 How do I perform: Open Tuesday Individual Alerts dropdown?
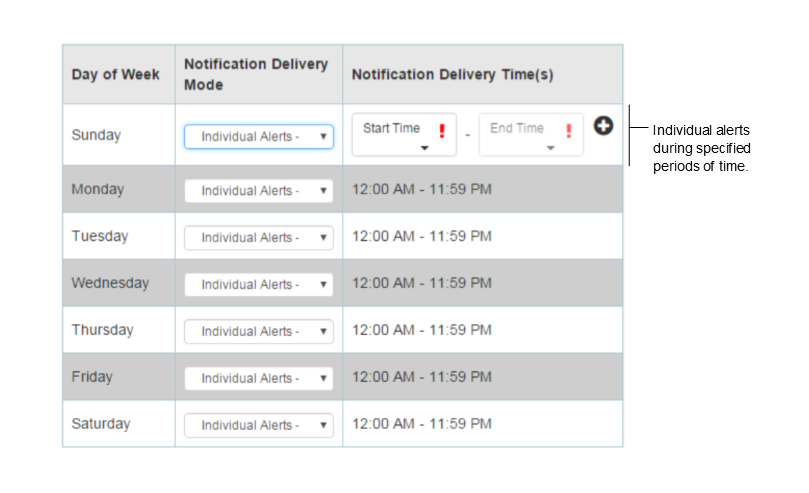[258, 238]
